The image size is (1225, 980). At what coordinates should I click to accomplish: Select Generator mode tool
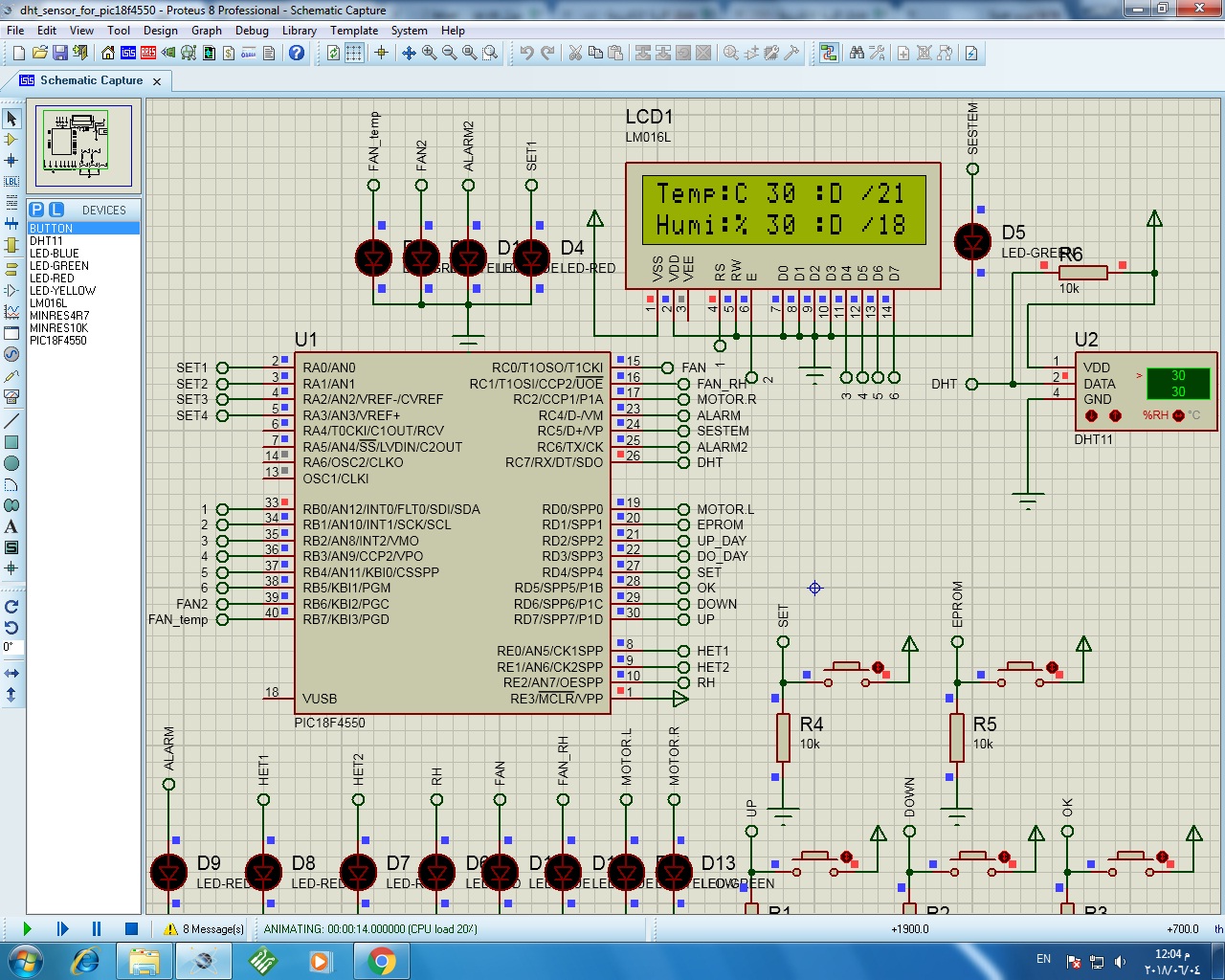coord(11,354)
